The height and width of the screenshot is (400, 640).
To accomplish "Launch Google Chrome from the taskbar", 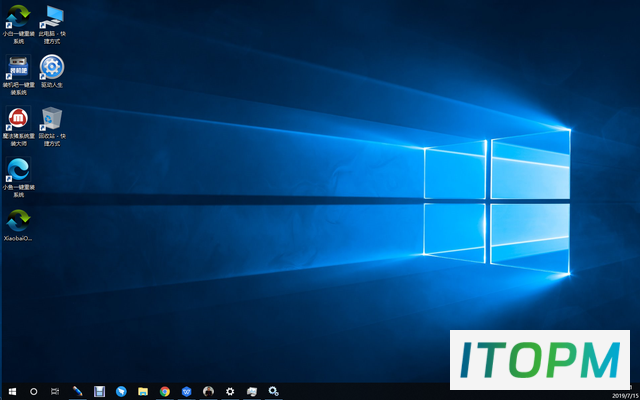I will (165, 391).
